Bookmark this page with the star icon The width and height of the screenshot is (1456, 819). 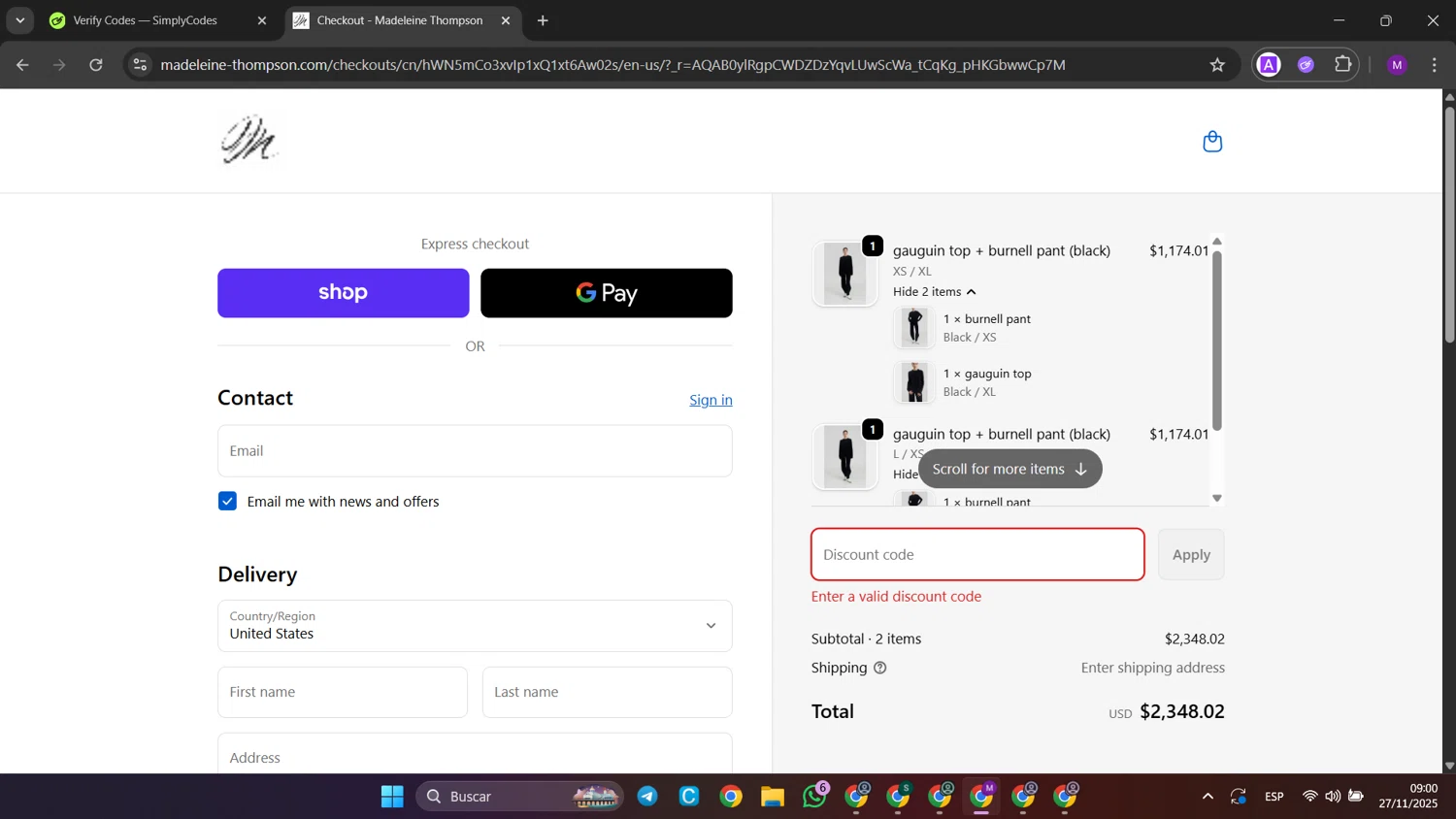coord(1217,65)
